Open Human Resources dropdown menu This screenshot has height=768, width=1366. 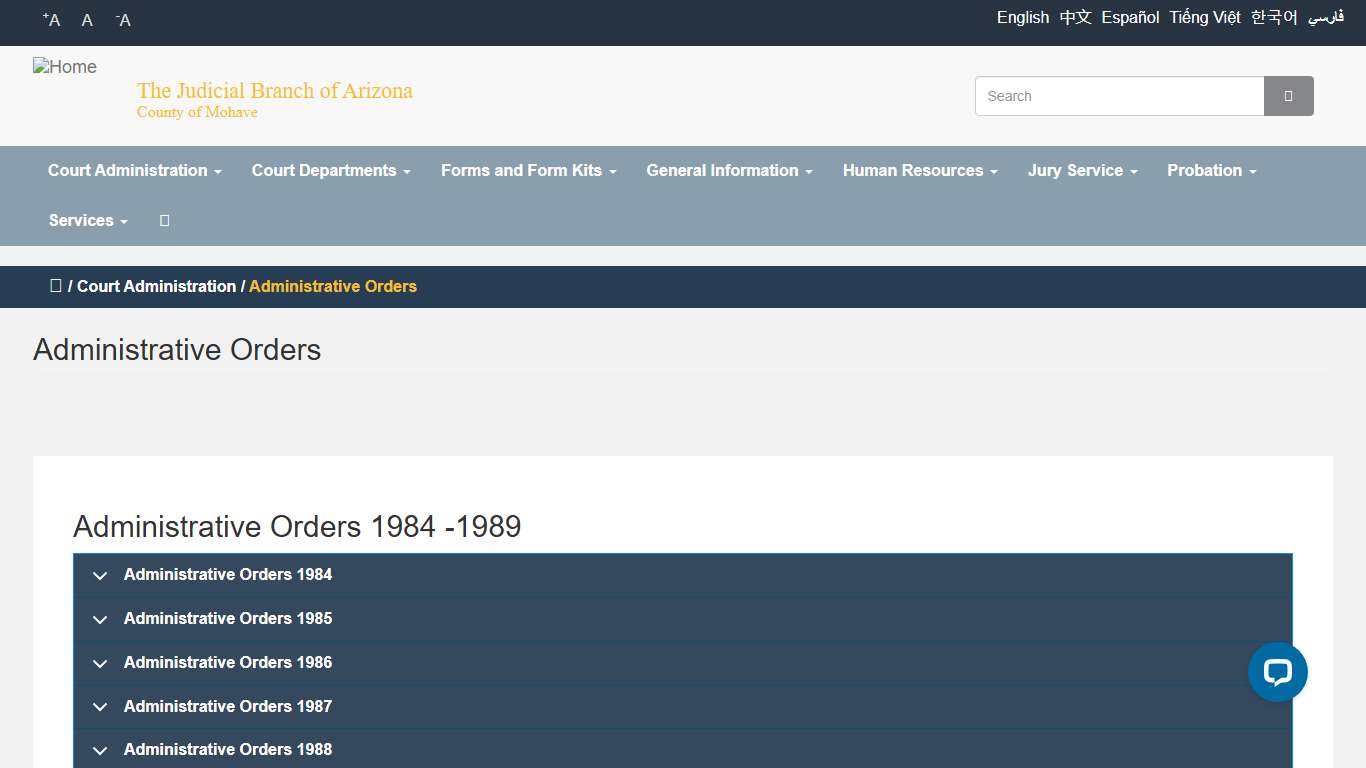(920, 171)
